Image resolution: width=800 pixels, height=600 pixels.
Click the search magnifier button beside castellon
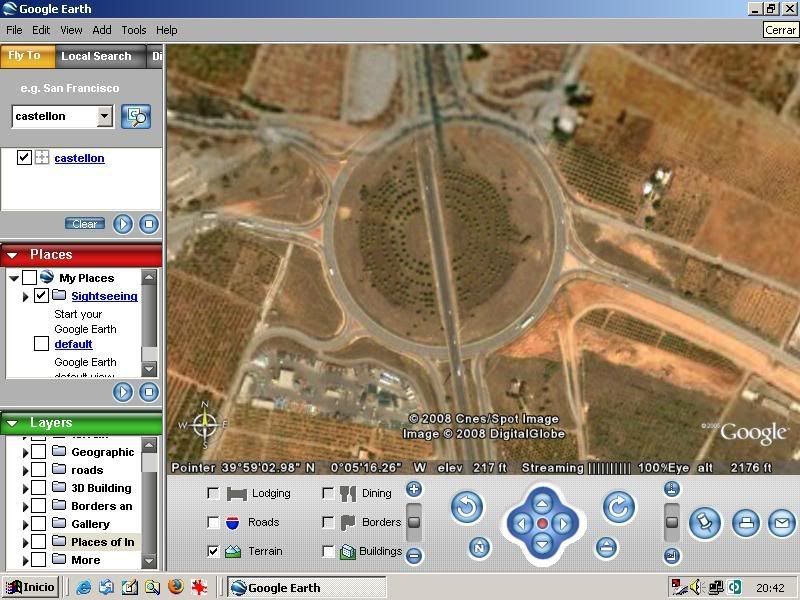(x=136, y=116)
